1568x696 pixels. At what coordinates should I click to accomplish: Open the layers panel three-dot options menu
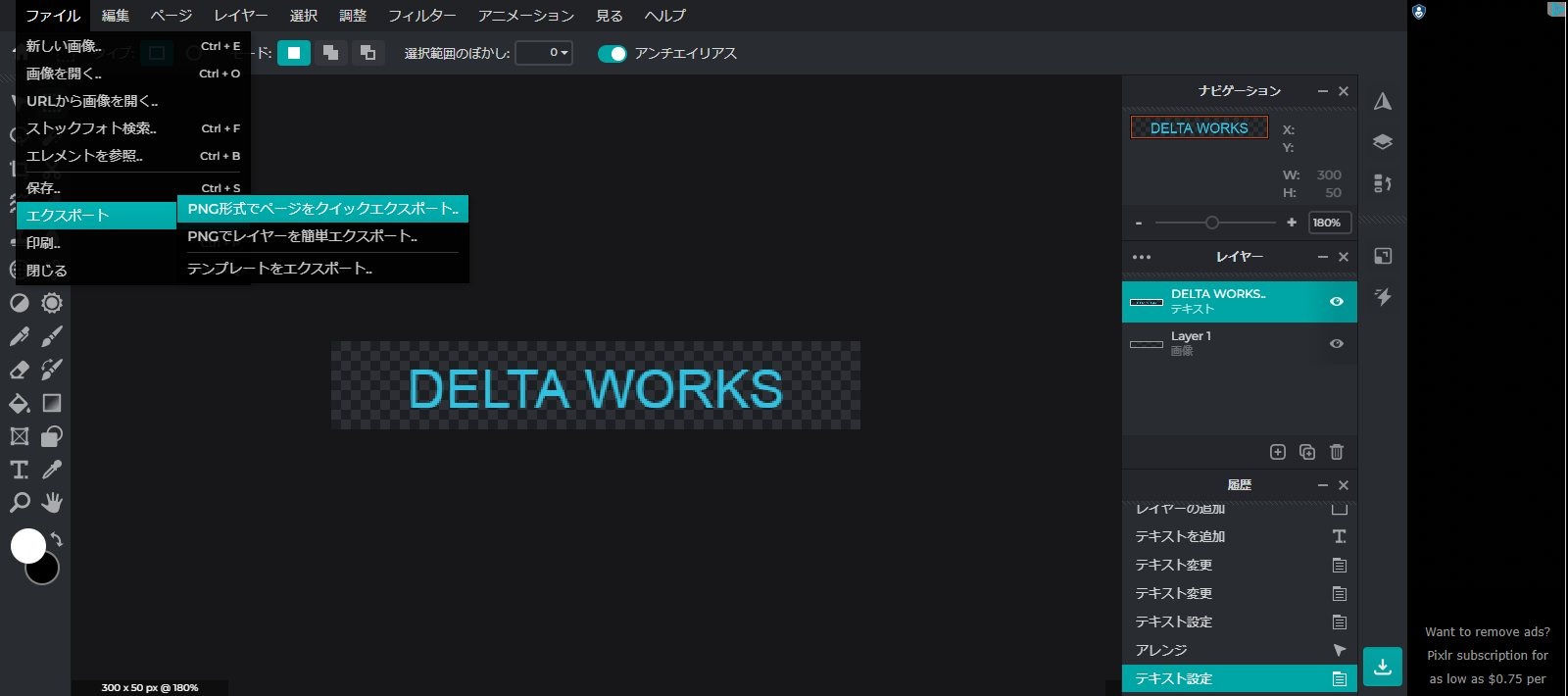[x=1142, y=257]
